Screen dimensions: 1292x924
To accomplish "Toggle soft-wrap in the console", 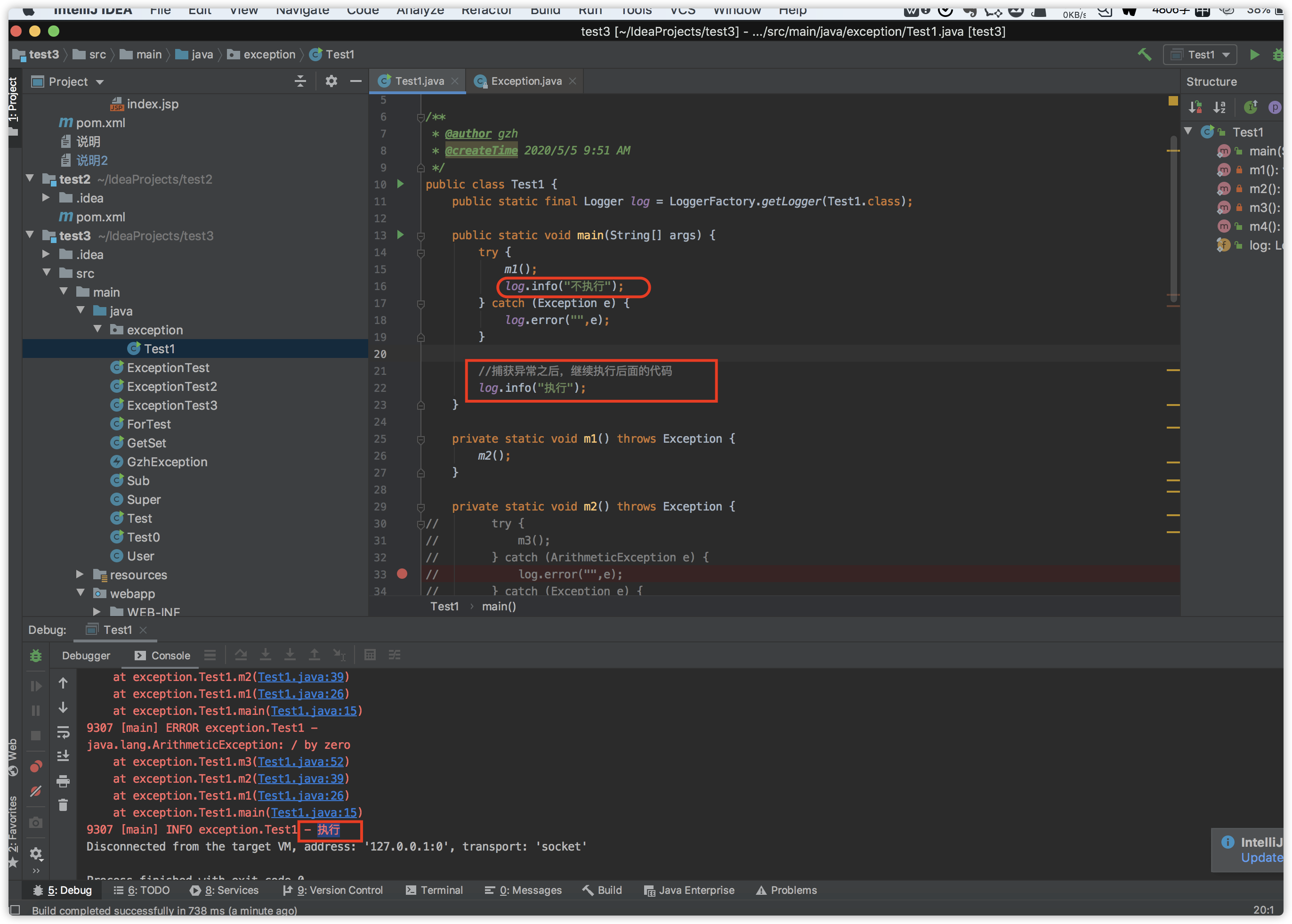I will (x=63, y=732).
